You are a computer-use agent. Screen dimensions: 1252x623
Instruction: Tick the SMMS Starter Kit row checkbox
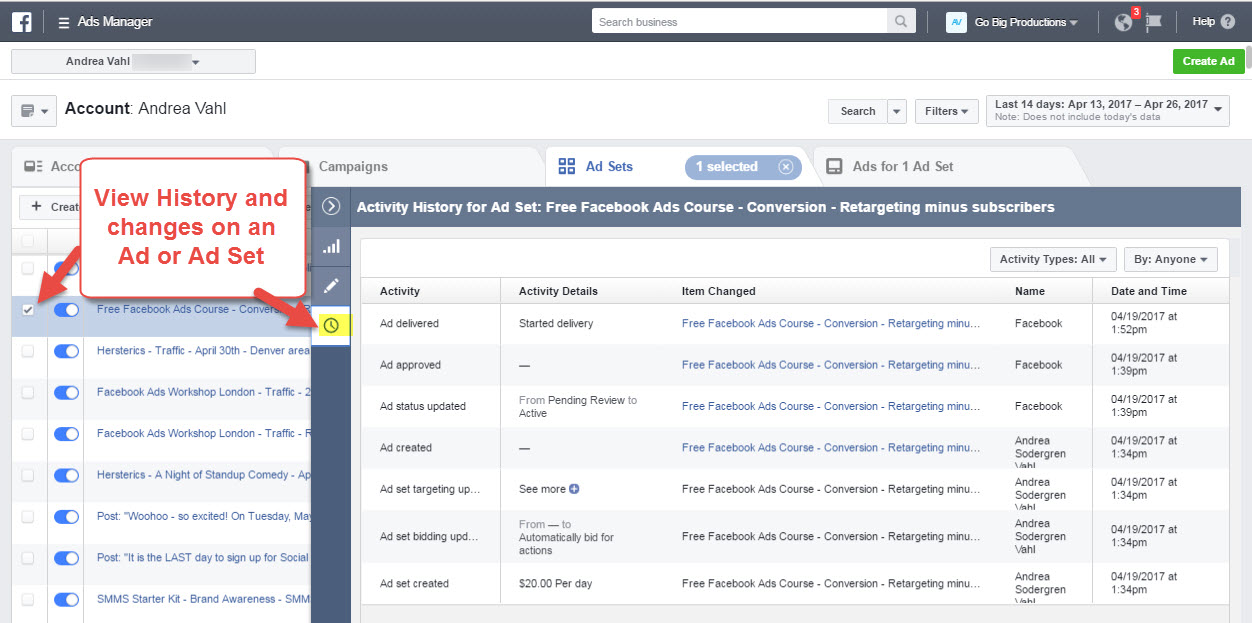tap(28, 600)
